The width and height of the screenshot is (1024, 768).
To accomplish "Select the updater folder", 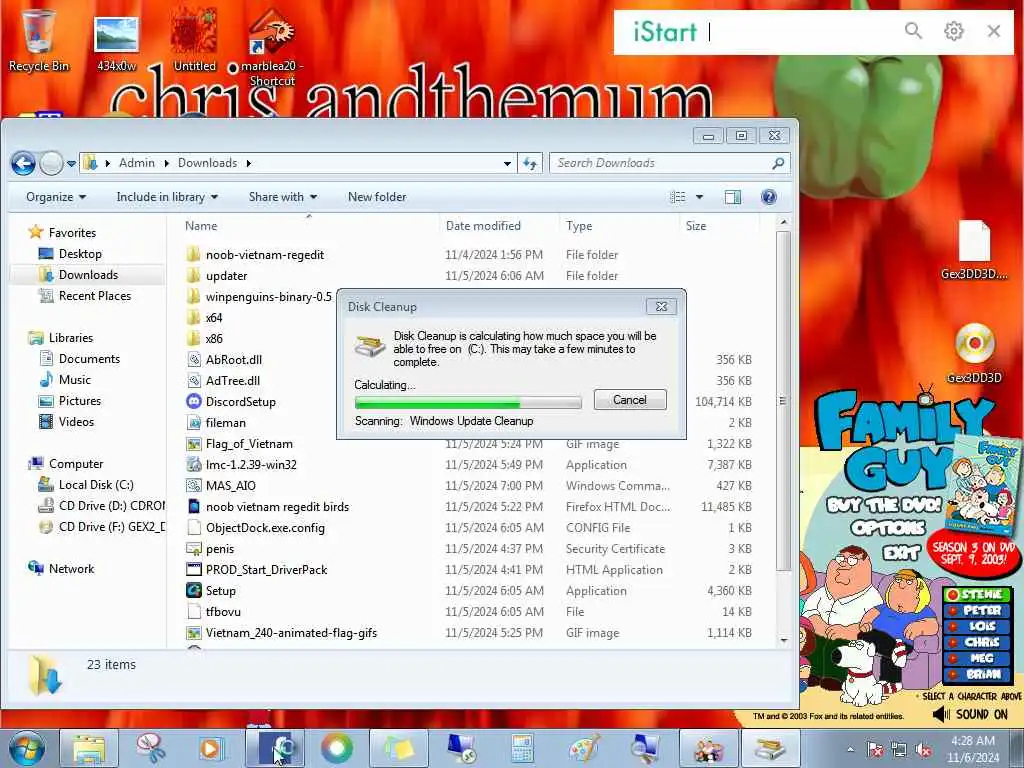I will point(227,276).
